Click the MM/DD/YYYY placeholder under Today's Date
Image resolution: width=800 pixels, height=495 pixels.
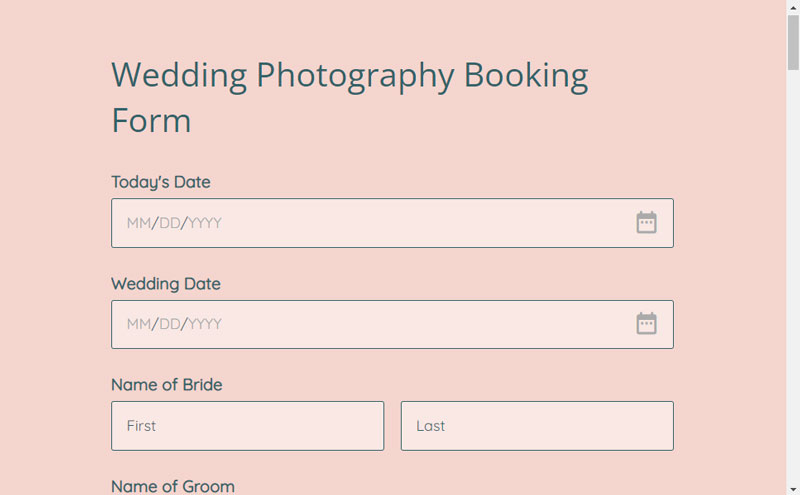tap(174, 223)
